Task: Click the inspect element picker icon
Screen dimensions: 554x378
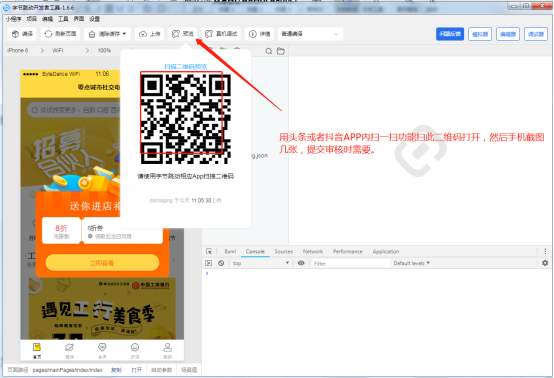Action: [209, 251]
